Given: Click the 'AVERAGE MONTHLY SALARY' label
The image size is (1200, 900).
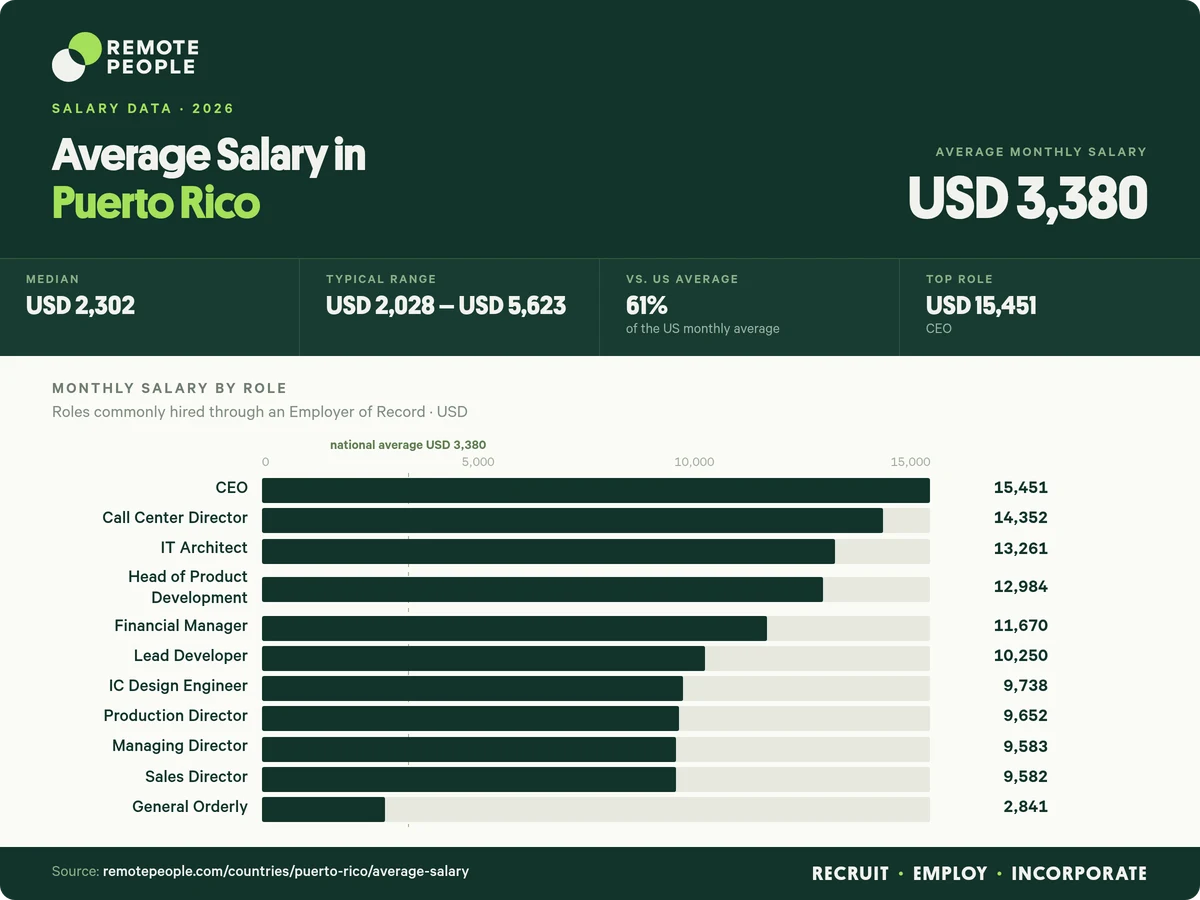Looking at the screenshot, I should click(1041, 152).
